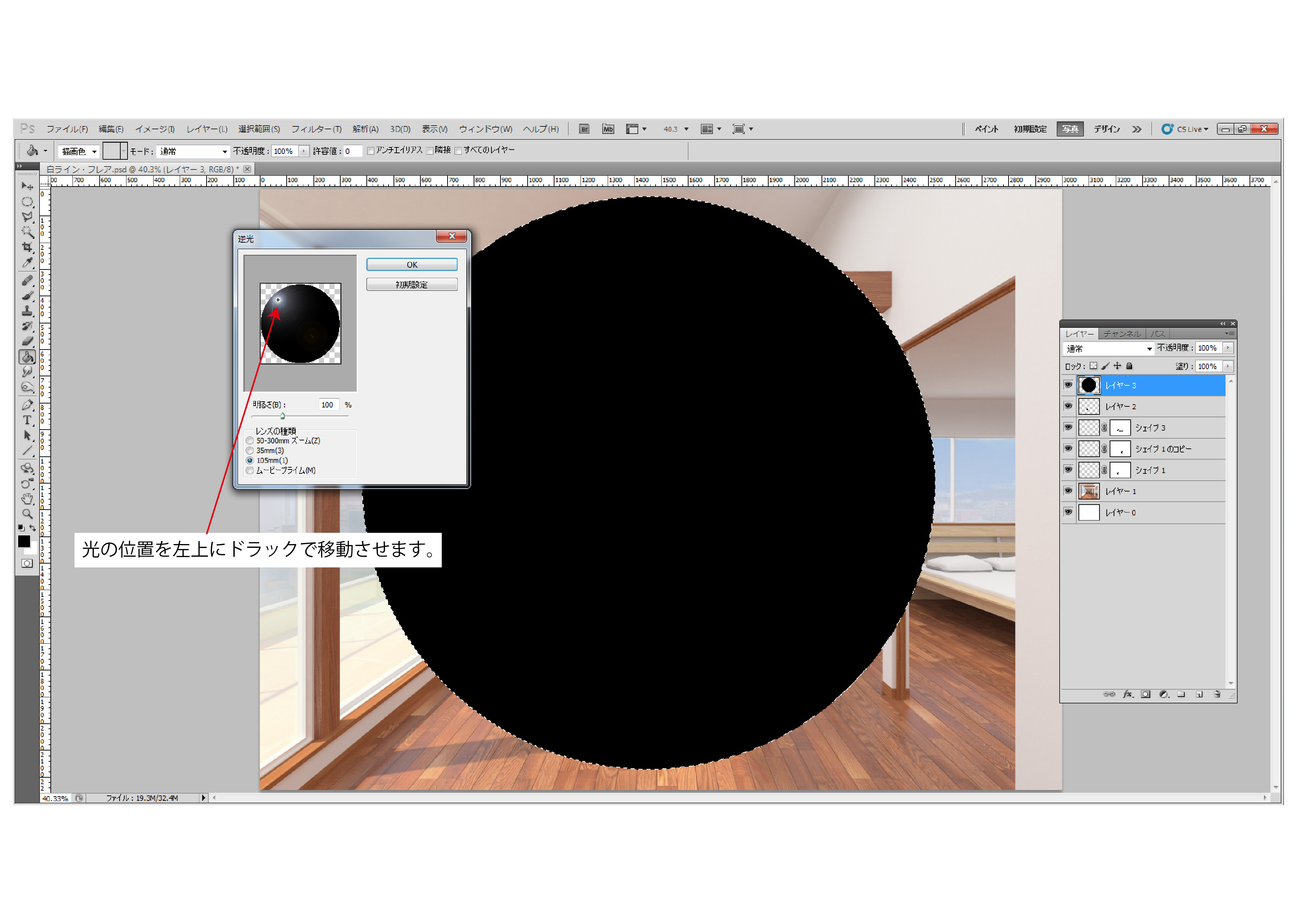Select the Eyedropper tool
This screenshot has width=1297, height=924.
27,263
